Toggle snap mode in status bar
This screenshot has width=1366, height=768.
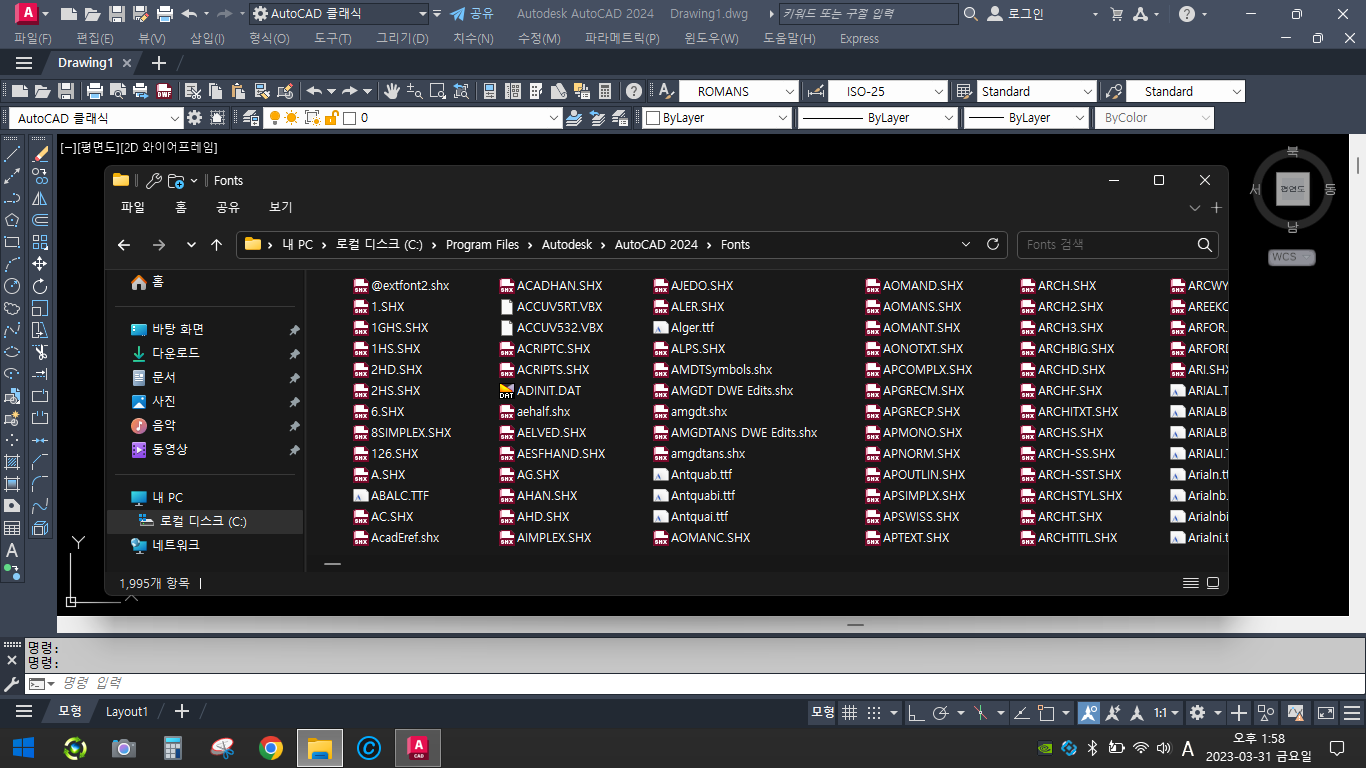point(873,713)
